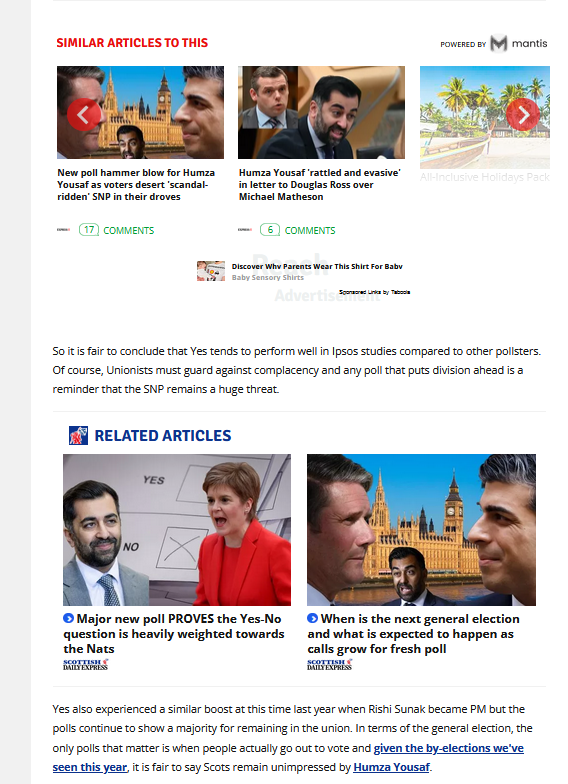568x784 pixels.
Task: Open 'Major new poll PROVES the Yes-No' article
Action: [174, 634]
